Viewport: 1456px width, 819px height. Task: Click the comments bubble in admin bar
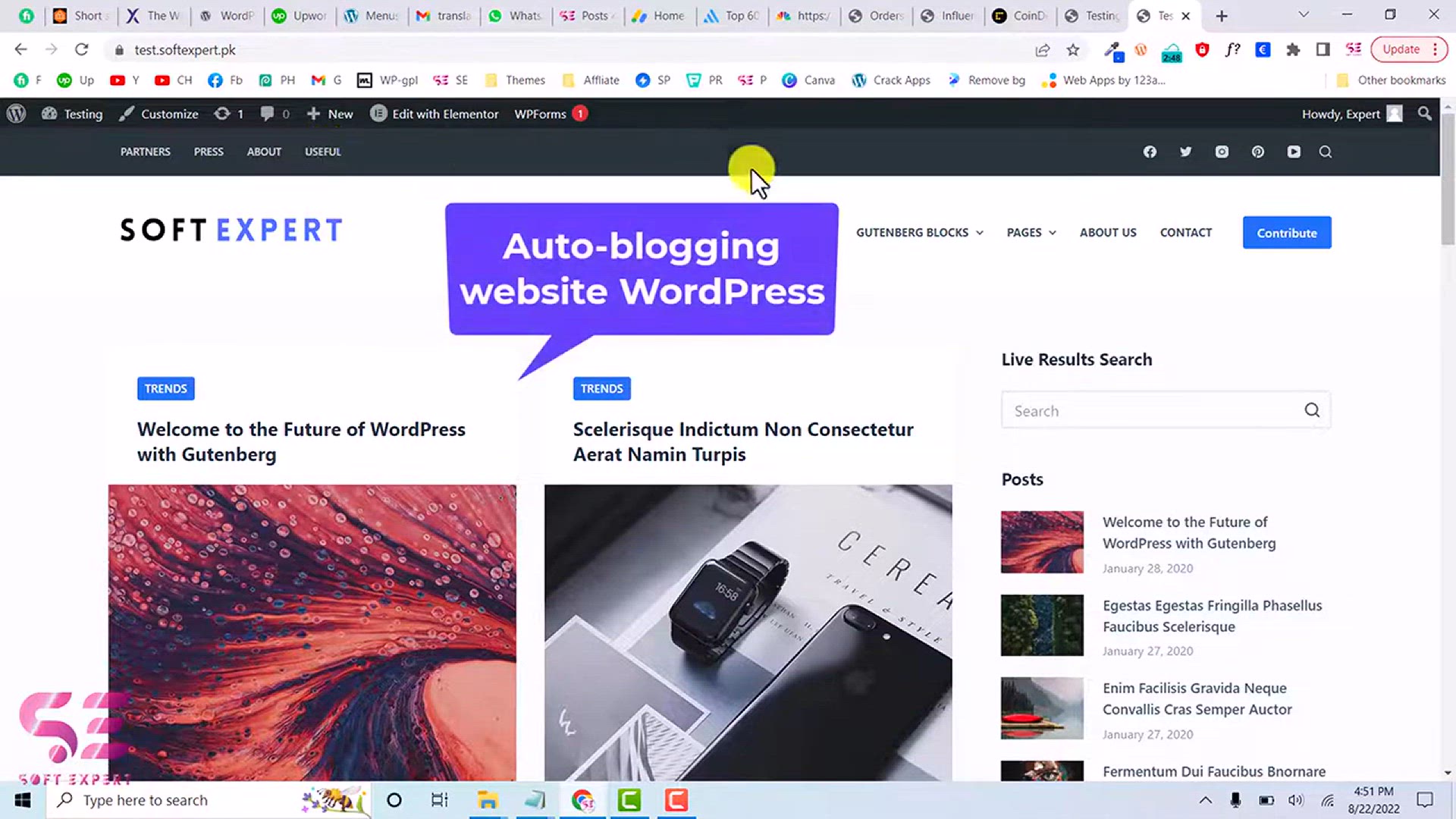point(275,114)
